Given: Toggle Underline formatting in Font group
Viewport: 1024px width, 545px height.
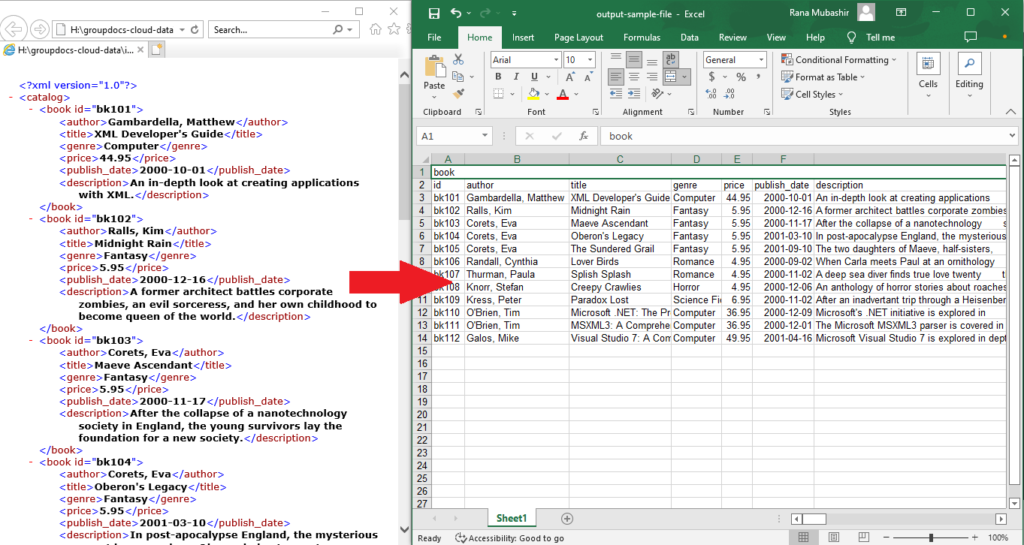Looking at the screenshot, I should 534,76.
